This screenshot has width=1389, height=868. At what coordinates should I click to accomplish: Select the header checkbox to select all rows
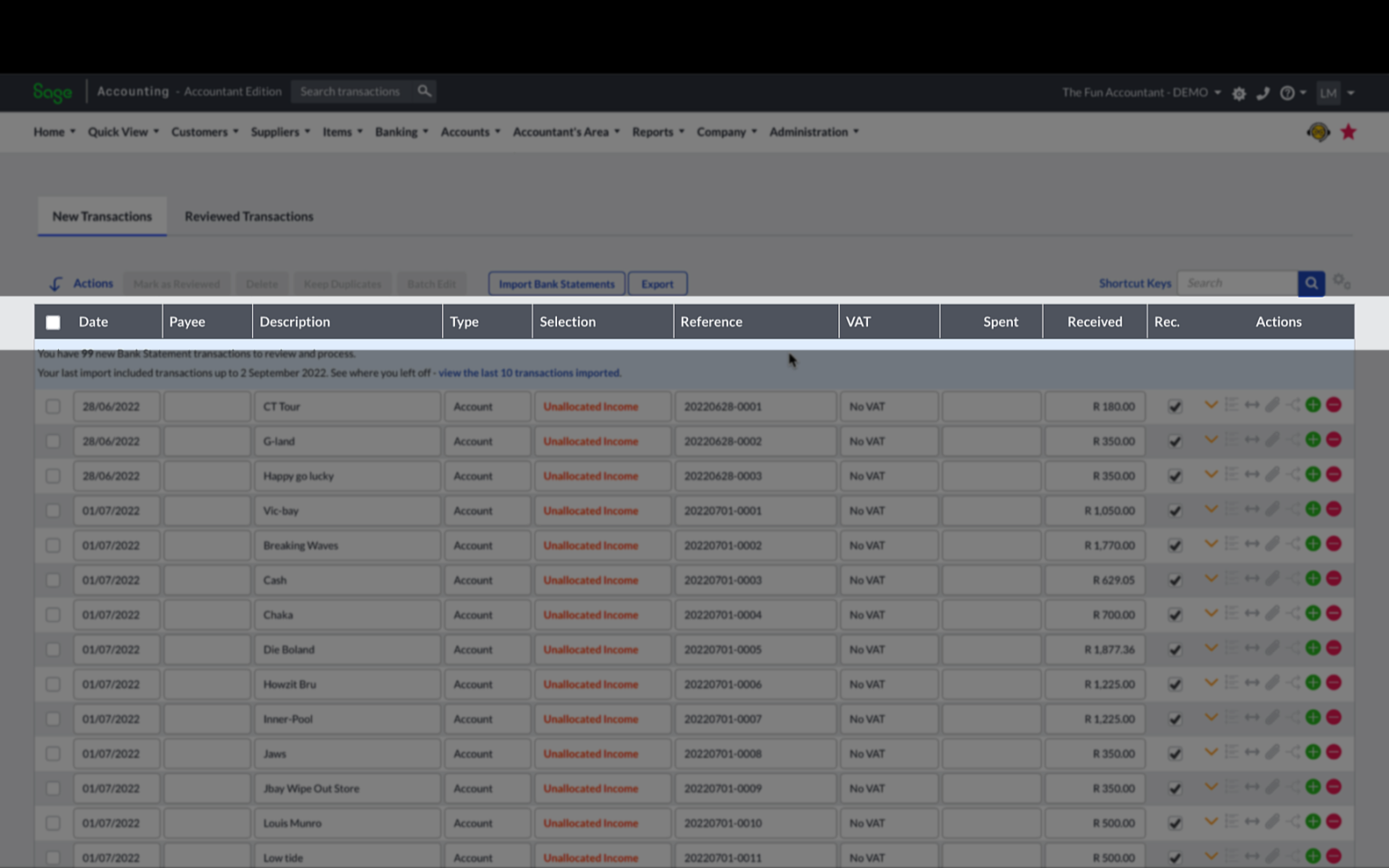(x=52, y=321)
